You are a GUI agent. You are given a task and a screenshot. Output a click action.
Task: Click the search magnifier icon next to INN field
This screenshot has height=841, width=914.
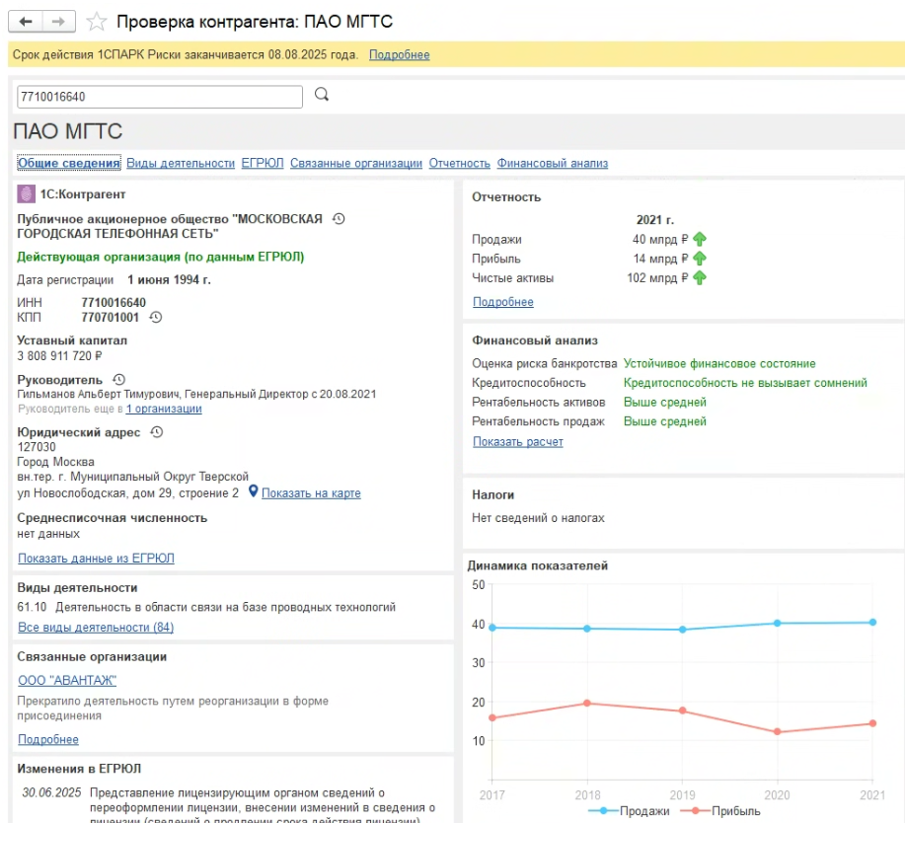coord(322,95)
